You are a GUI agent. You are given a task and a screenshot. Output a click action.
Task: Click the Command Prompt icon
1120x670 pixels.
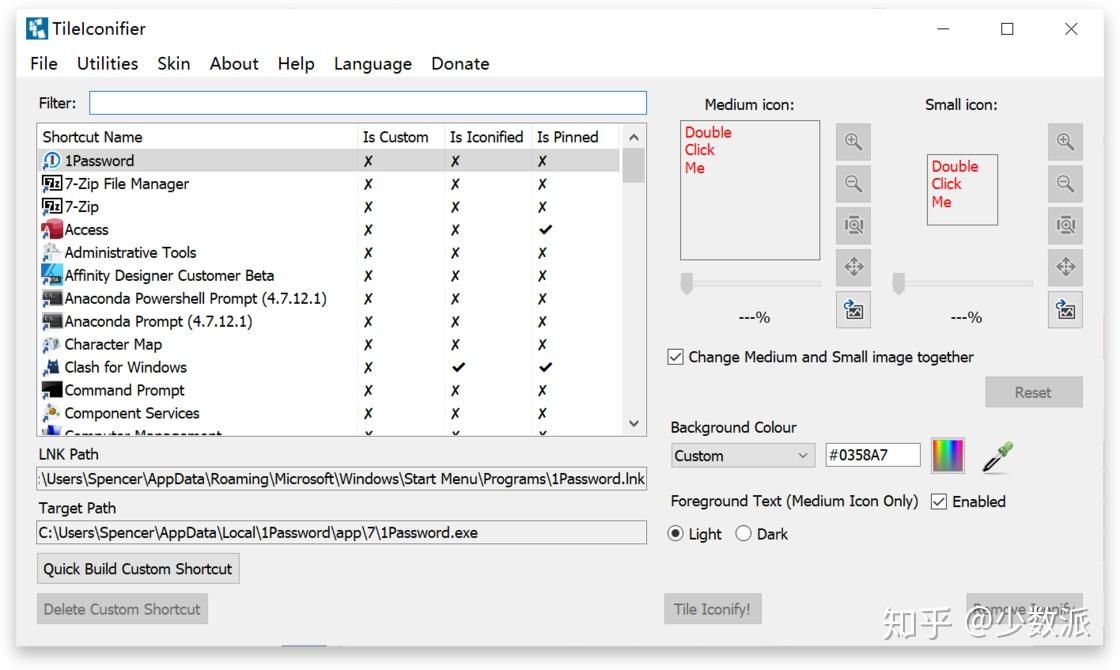pos(51,390)
